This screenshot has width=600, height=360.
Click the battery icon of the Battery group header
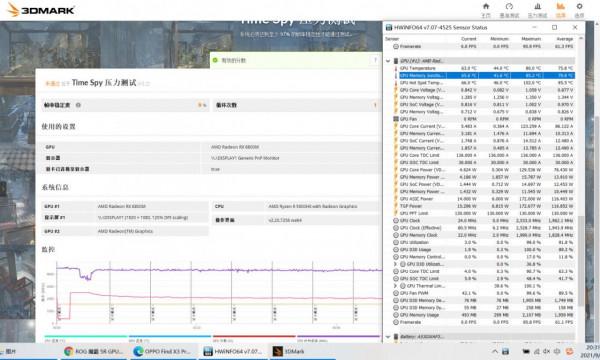click(x=396, y=337)
